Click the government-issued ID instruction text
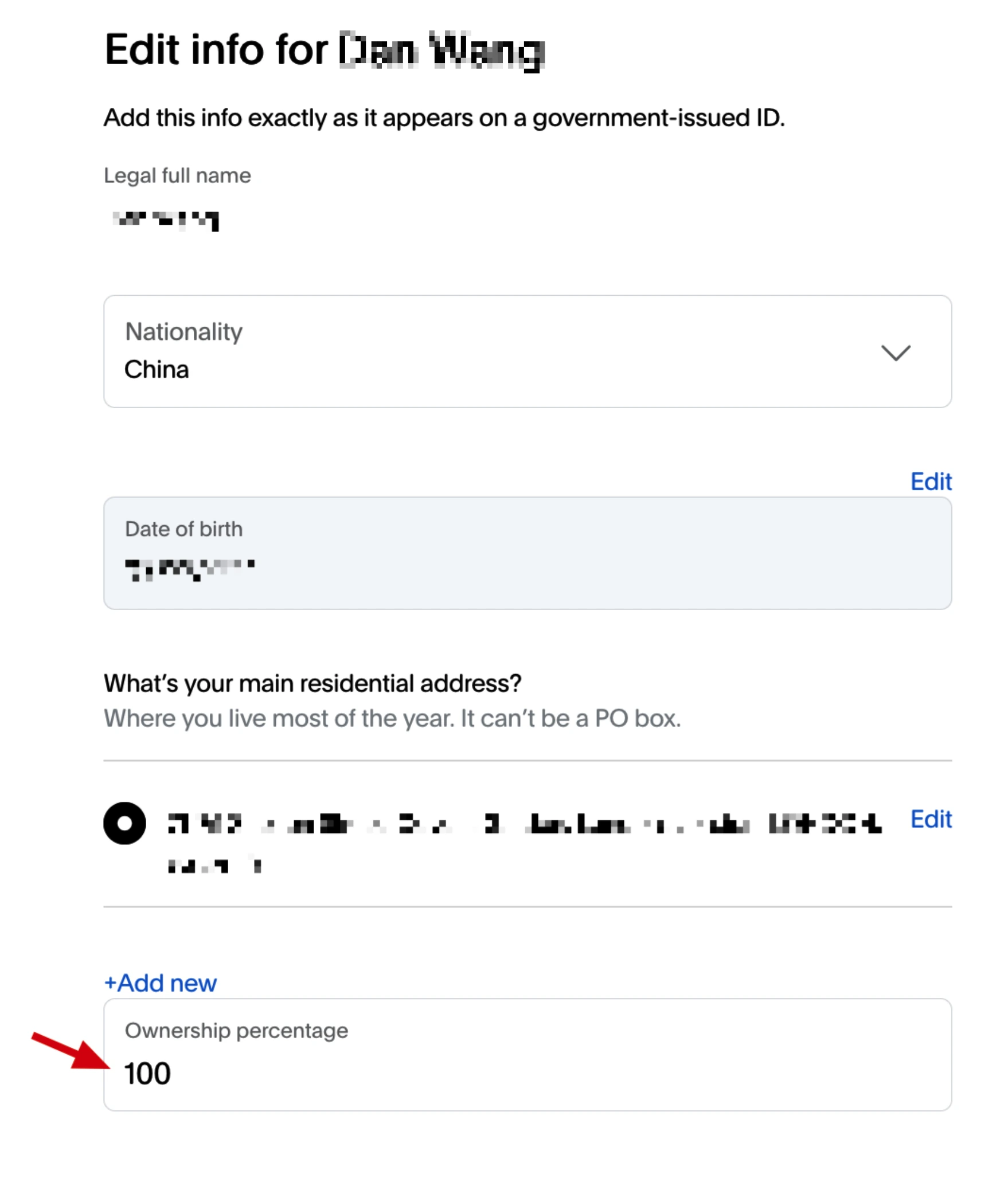Image resolution: width=1008 pixels, height=1182 pixels. 444,118
